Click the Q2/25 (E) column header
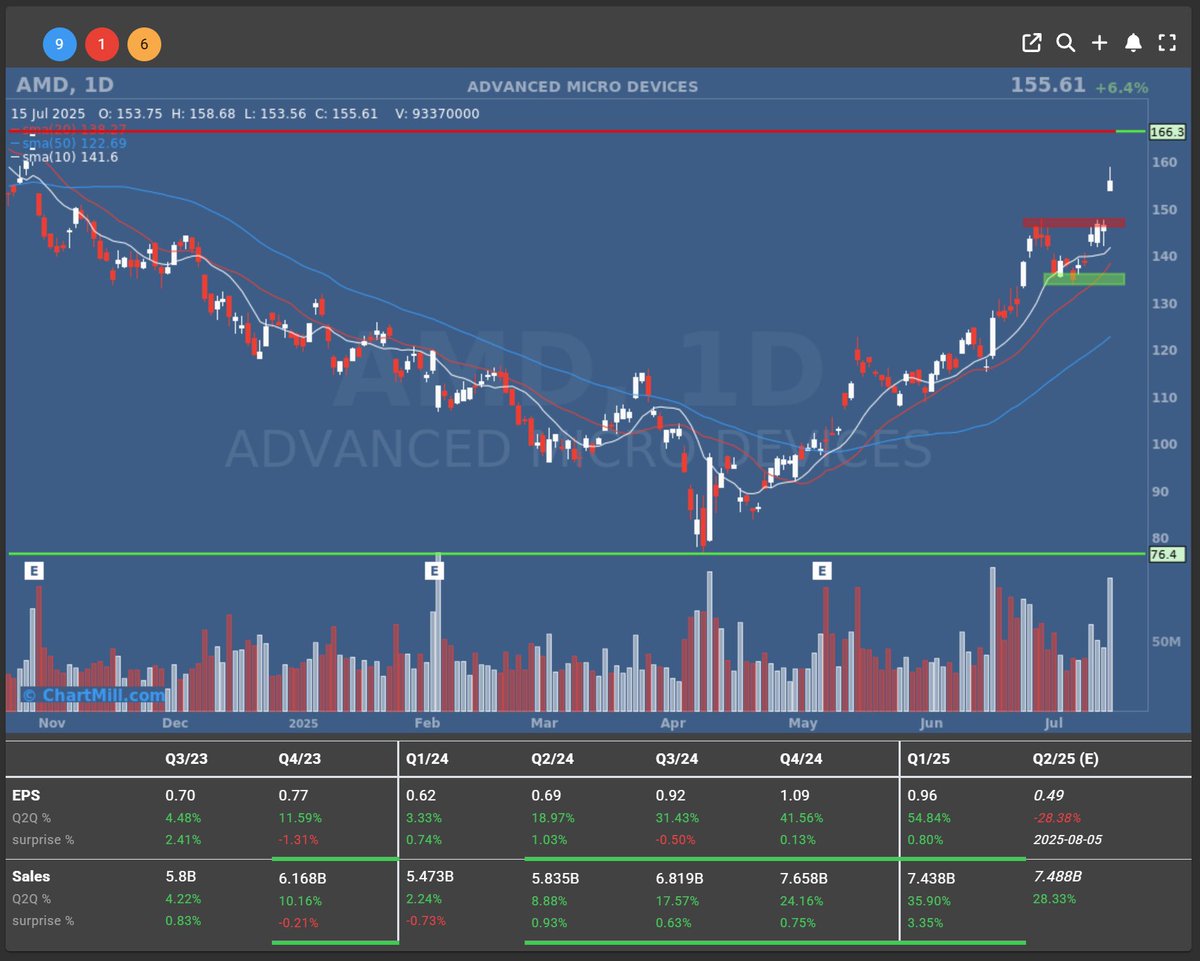 1065,759
